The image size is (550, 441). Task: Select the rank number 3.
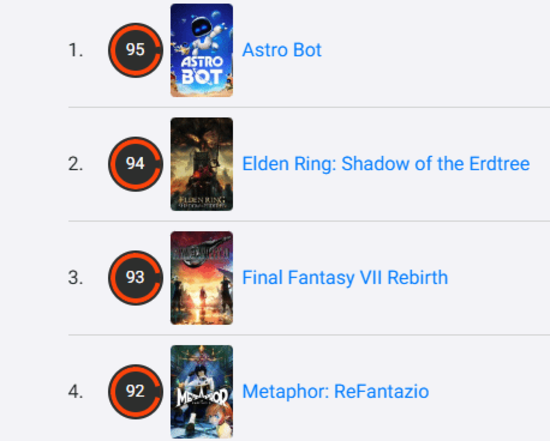click(75, 278)
